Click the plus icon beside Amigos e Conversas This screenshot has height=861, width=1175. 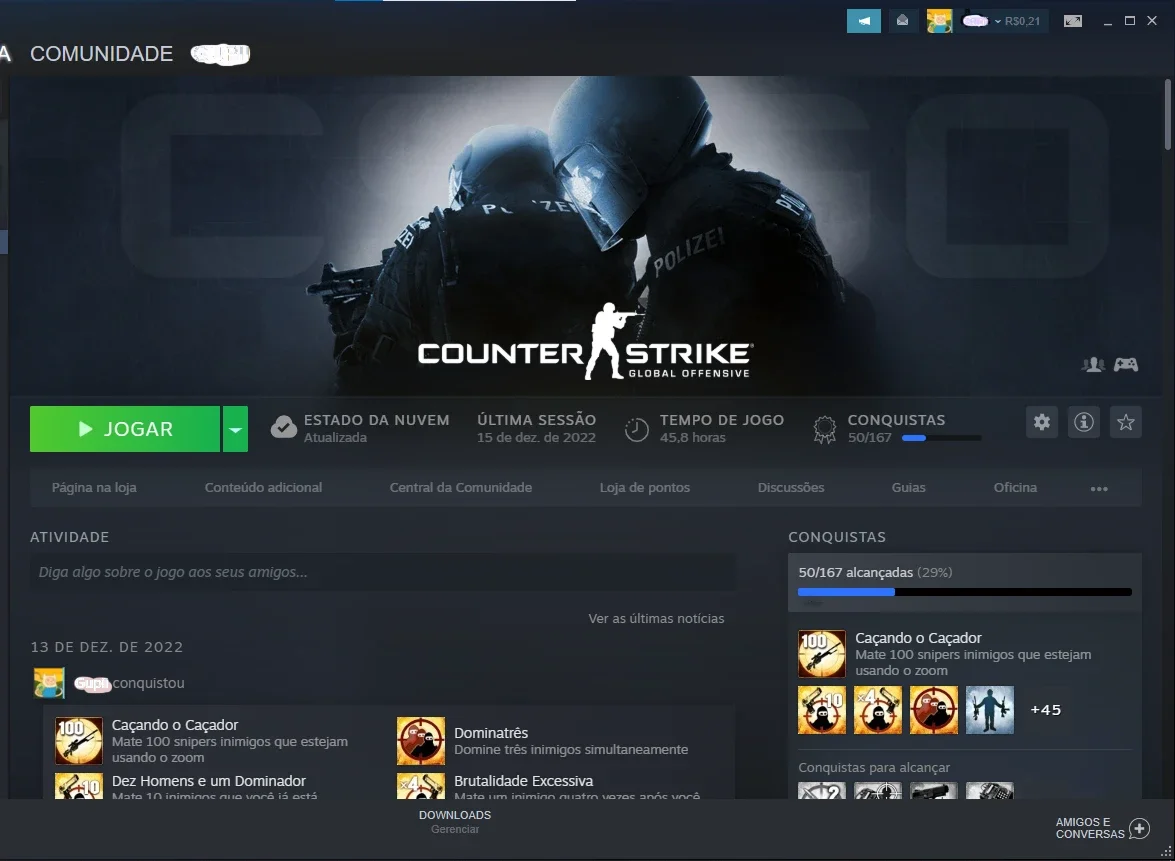[x=1140, y=828]
